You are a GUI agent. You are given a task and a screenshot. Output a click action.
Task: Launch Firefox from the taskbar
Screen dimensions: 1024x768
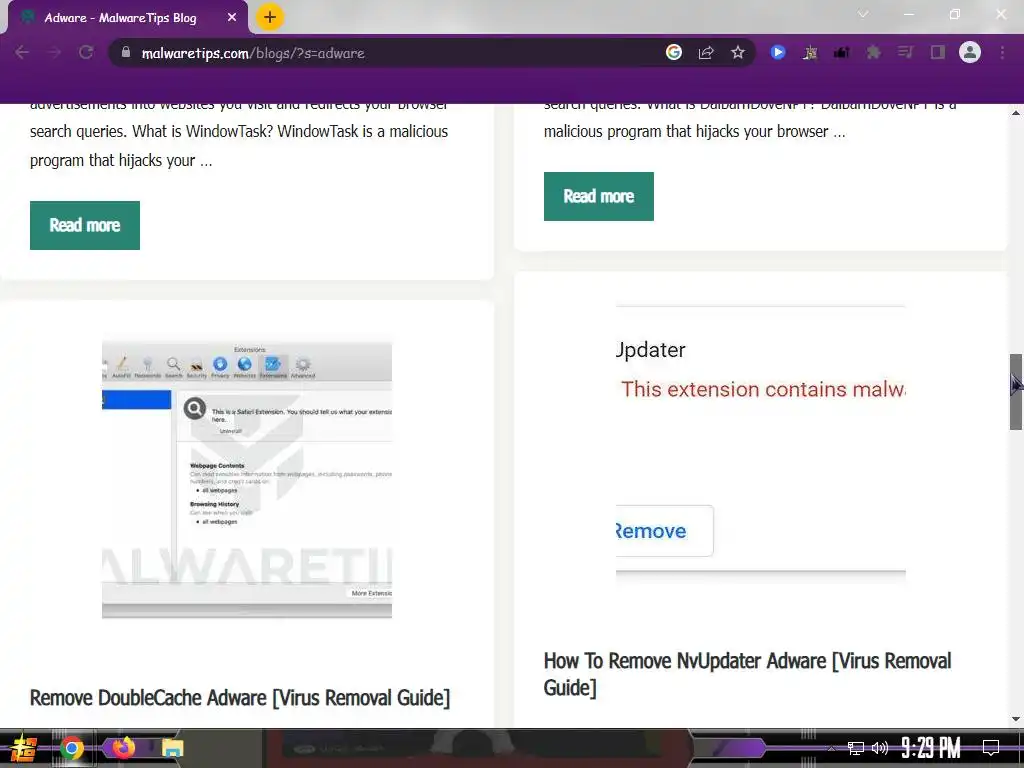[123, 747]
